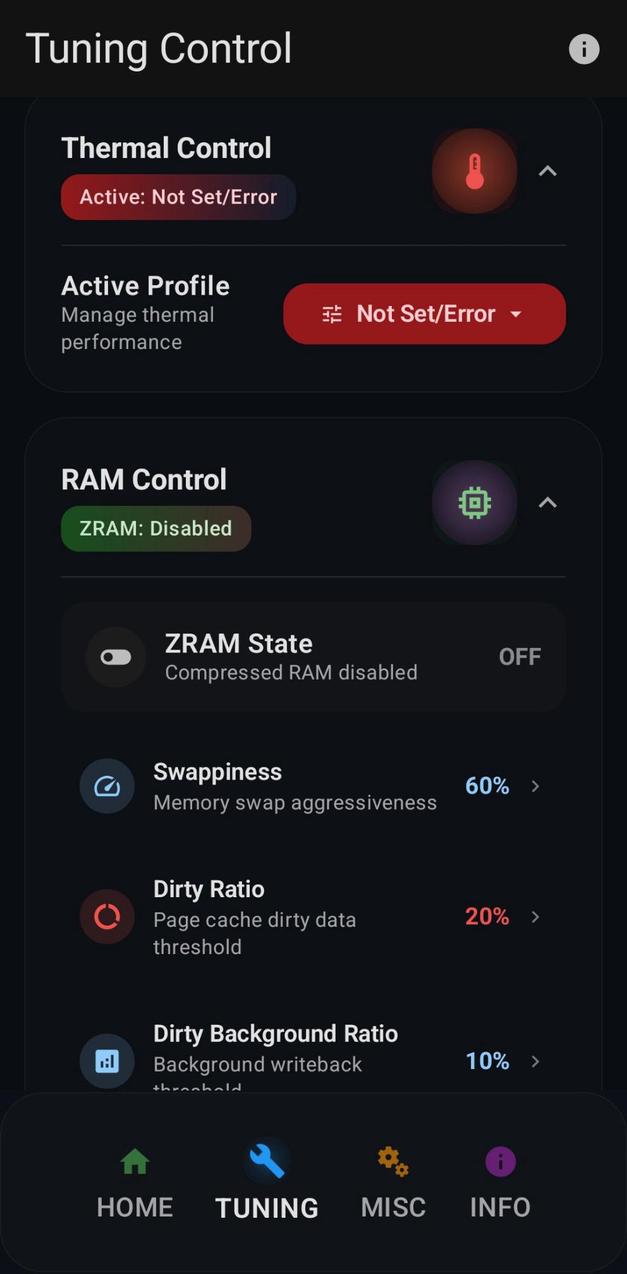Open the Not Set/Error profile dropdown

[x=424, y=313]
